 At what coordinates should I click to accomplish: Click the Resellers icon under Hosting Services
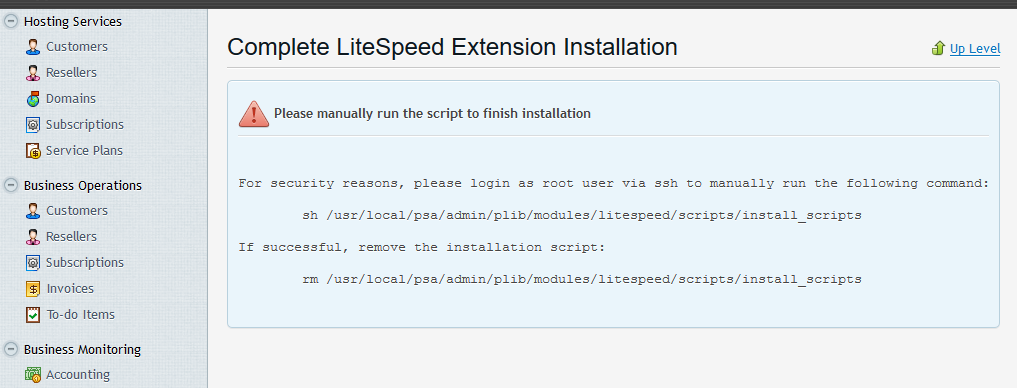pyautogui.click(x=33, y=73)
